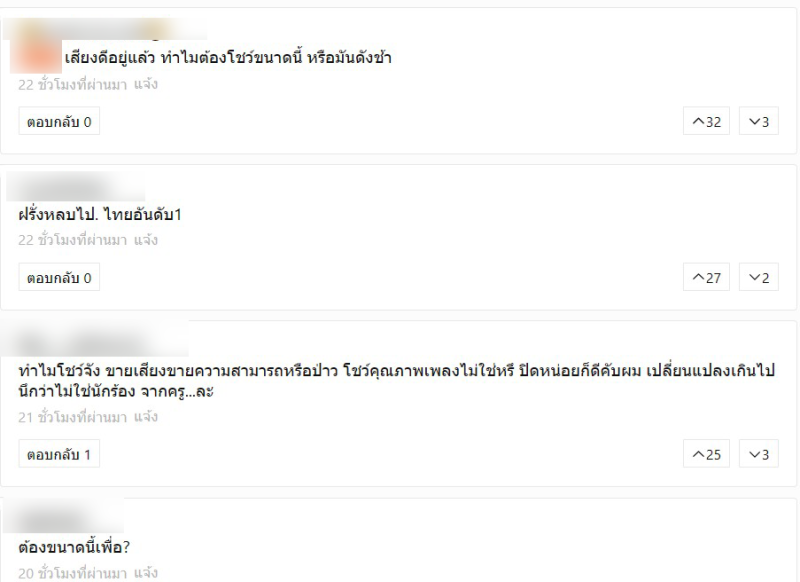Expand replies with ตอบกลับ 1 button
Viewport: 800px width, 582px height.
(59, 454)
